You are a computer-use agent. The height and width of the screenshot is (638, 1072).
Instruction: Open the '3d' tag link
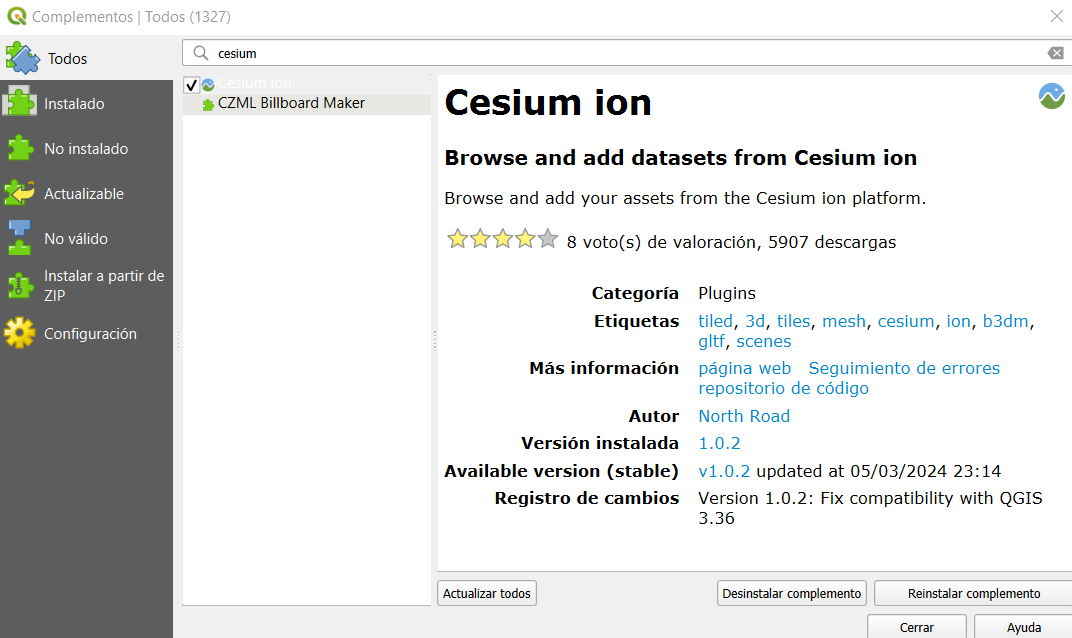pos(755,321)
